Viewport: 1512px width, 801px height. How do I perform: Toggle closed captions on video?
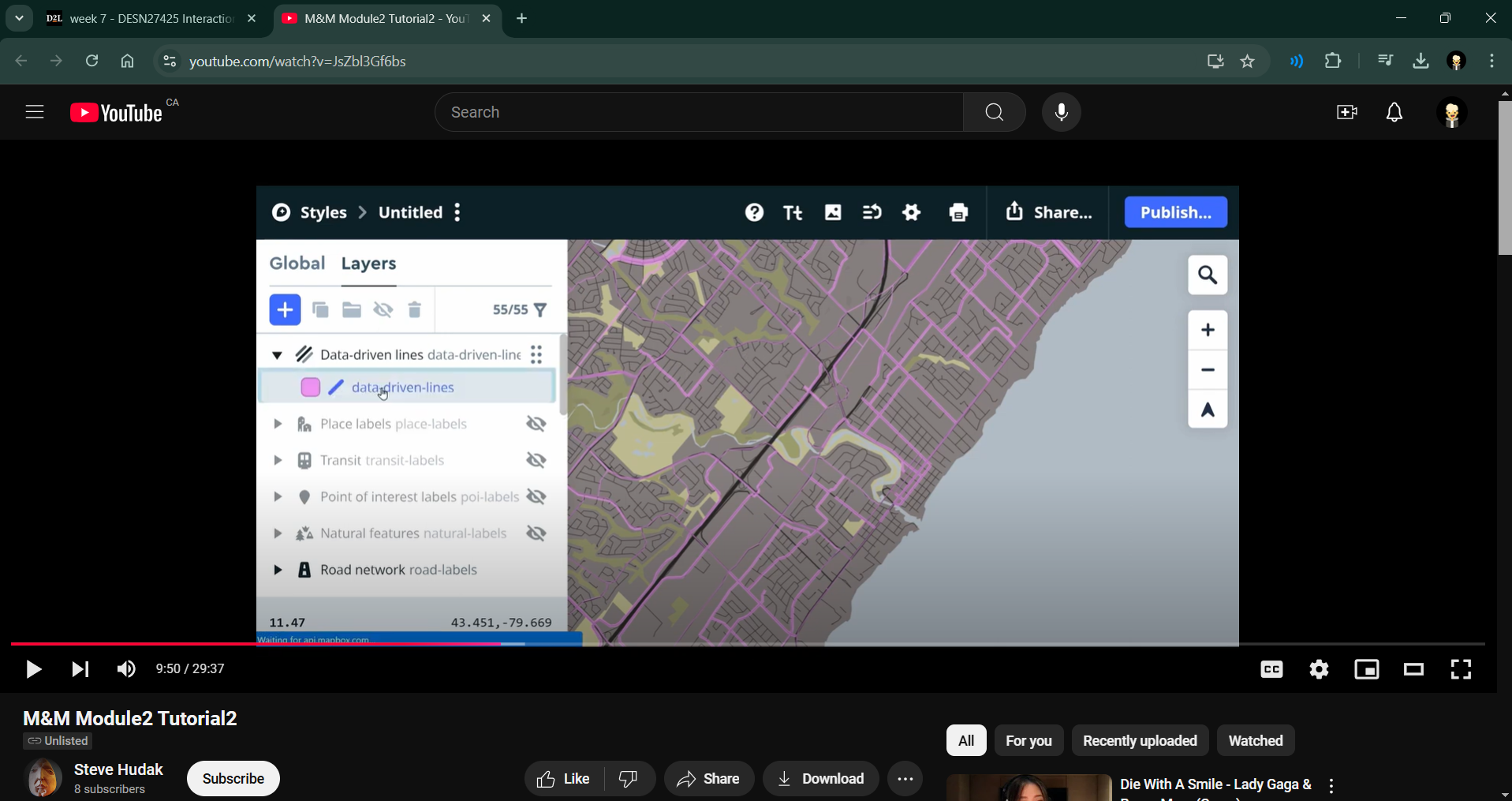point(1271,670)
